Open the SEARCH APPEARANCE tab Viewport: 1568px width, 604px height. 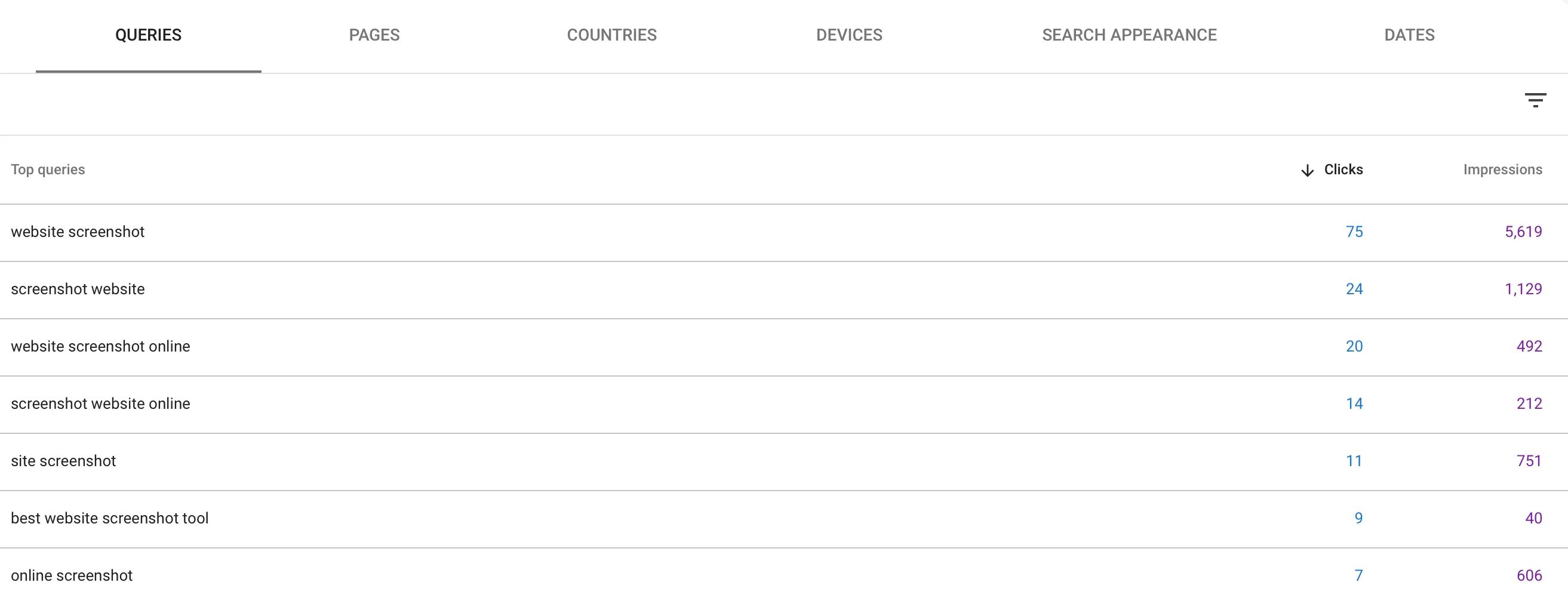(x=1129, y=35)
